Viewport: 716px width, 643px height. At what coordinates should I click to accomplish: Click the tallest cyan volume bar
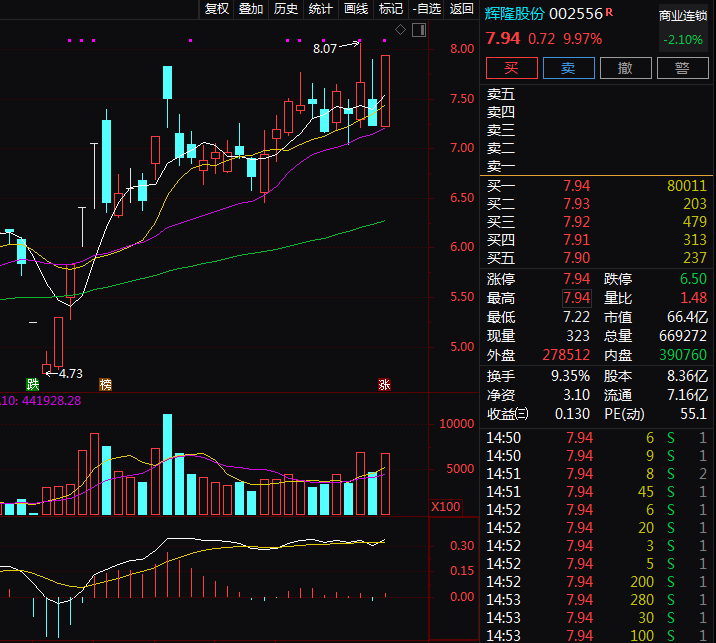[168, 464]
